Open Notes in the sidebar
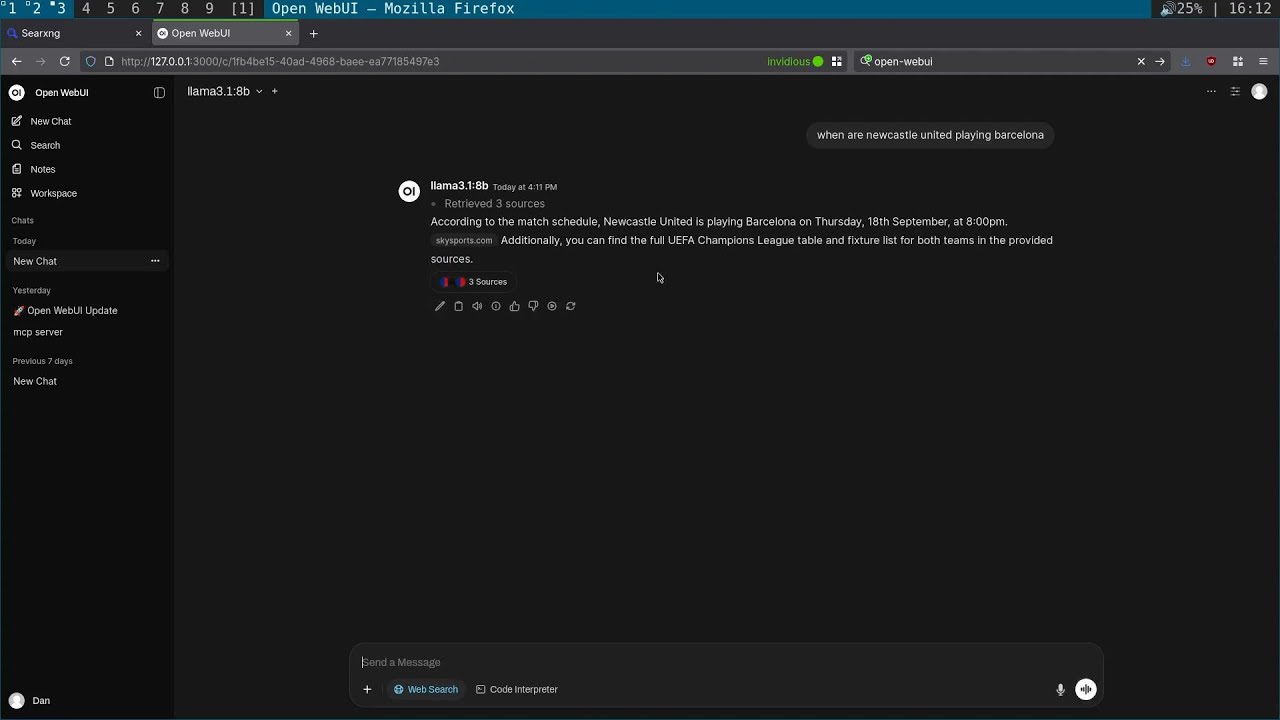The width and height of the screenshot is (1280, 720). 43,169
